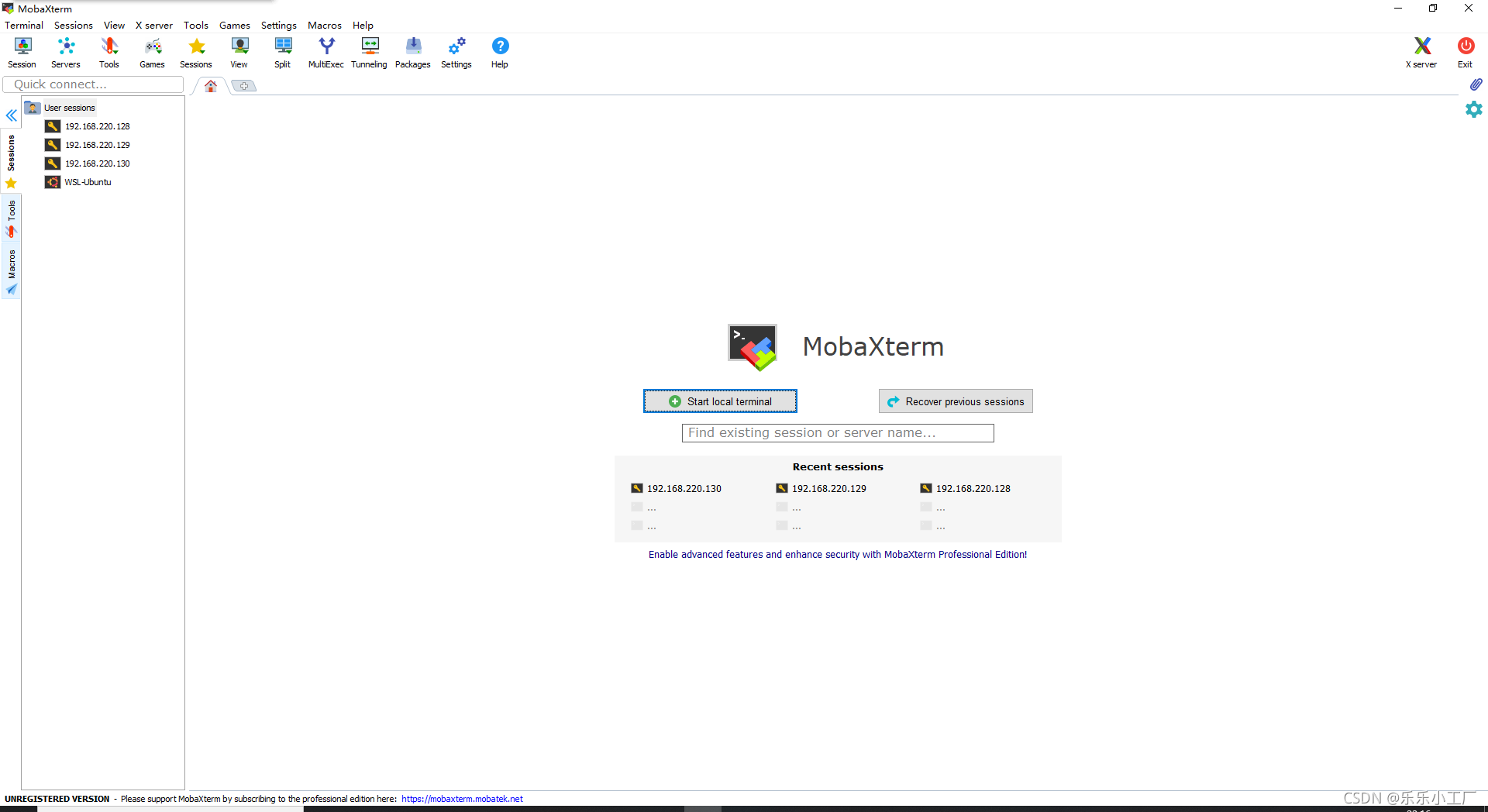This screenshot has width=1488, height=812.
Task: Open recent session 192.168.220.130
Action: coord(677,488)
